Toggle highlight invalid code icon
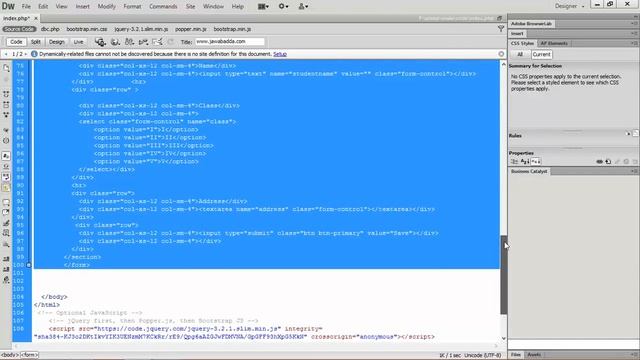Screen dimensions: 640x360 [6, 167]
